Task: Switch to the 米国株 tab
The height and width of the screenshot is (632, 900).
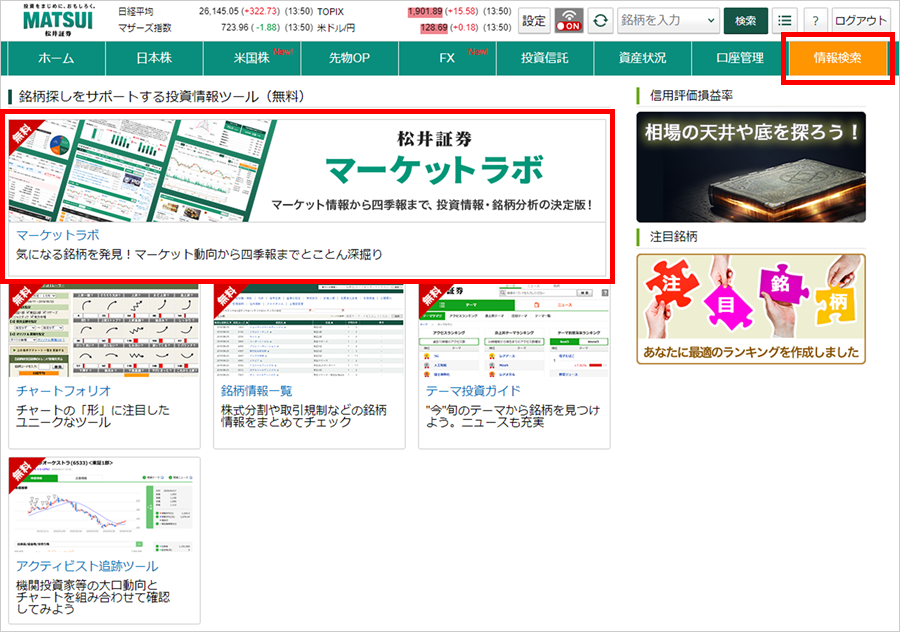Action: pyautogui.click(x=252, y=58)
